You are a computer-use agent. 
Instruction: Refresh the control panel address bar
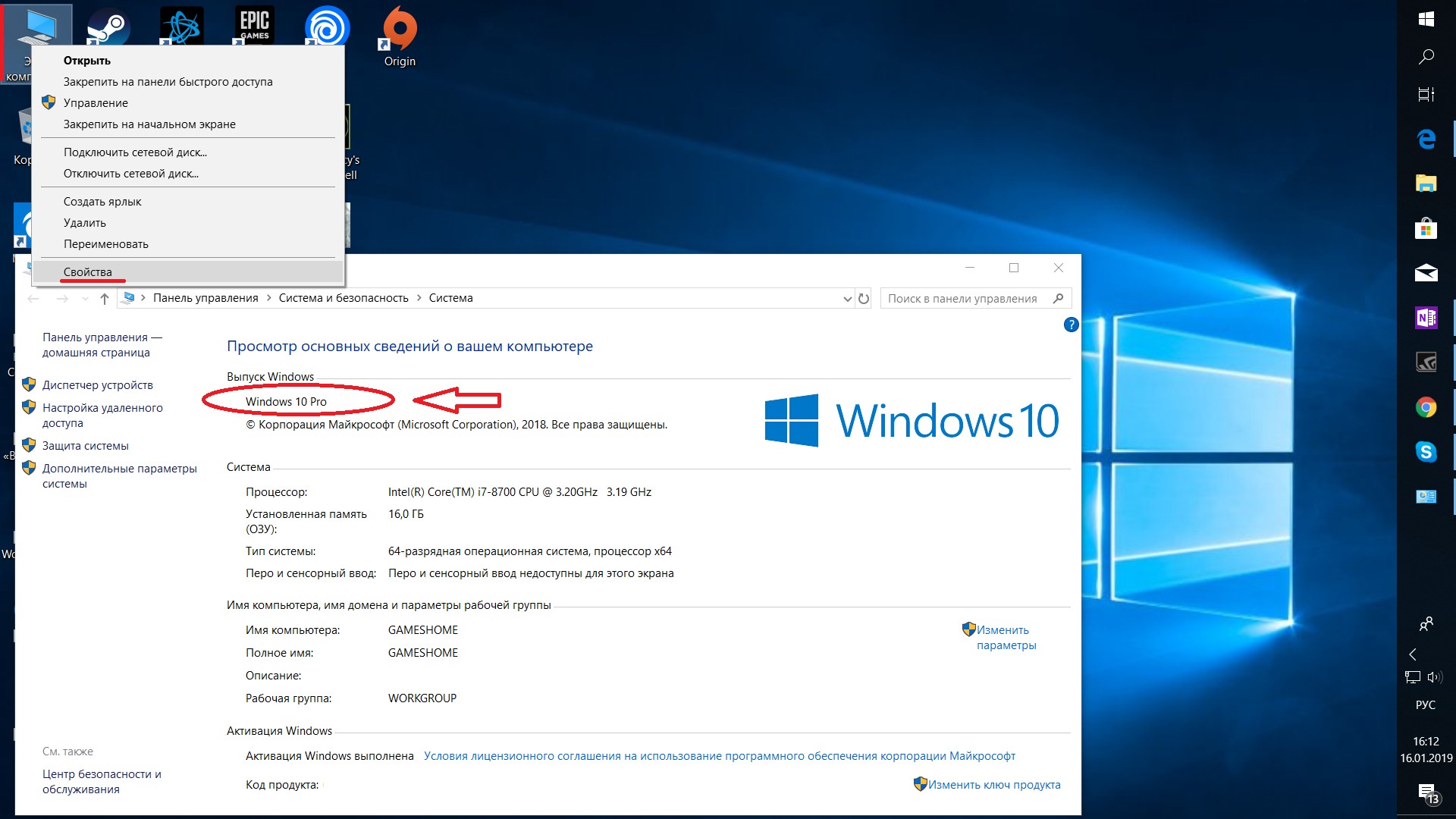(x=864, y=299)
